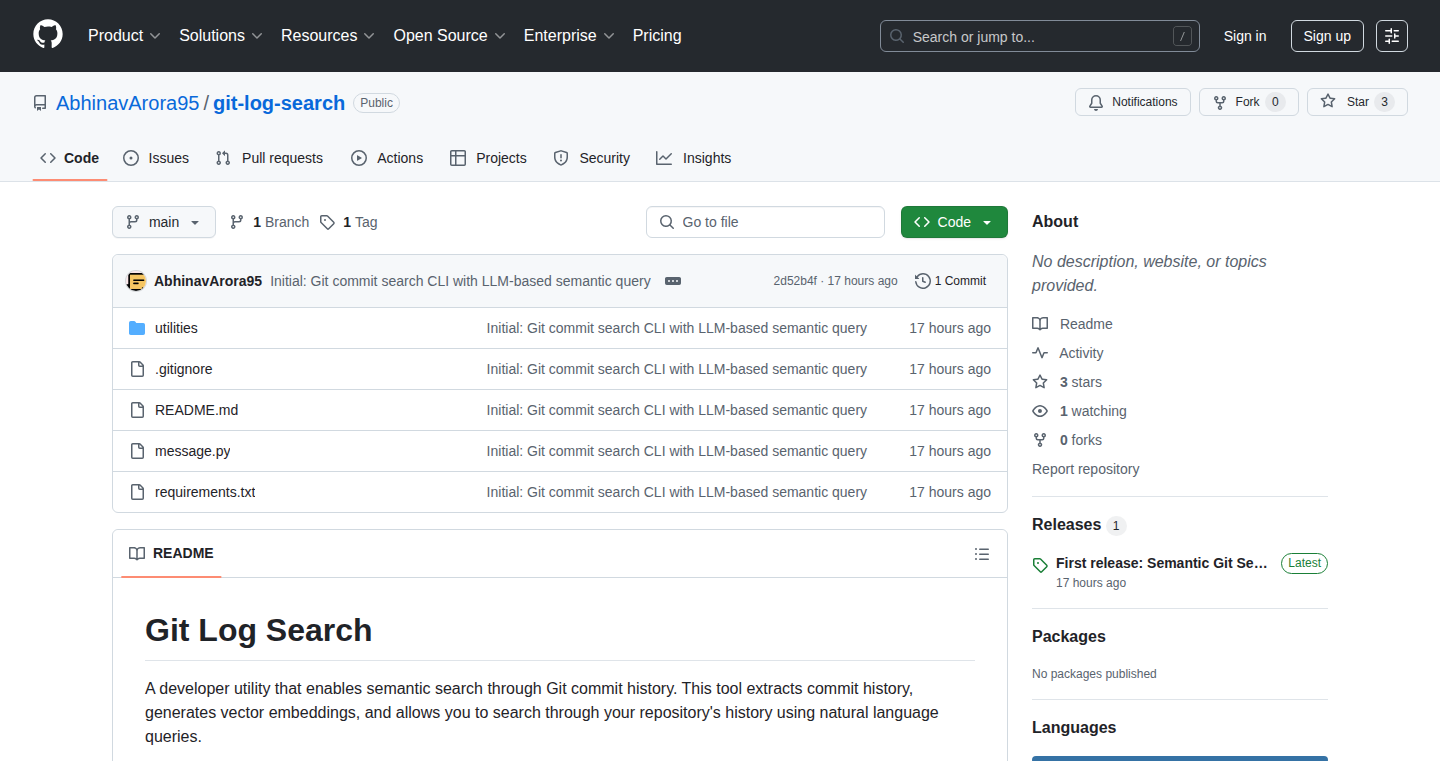Select the README tab in file viewer

[171, 553]
